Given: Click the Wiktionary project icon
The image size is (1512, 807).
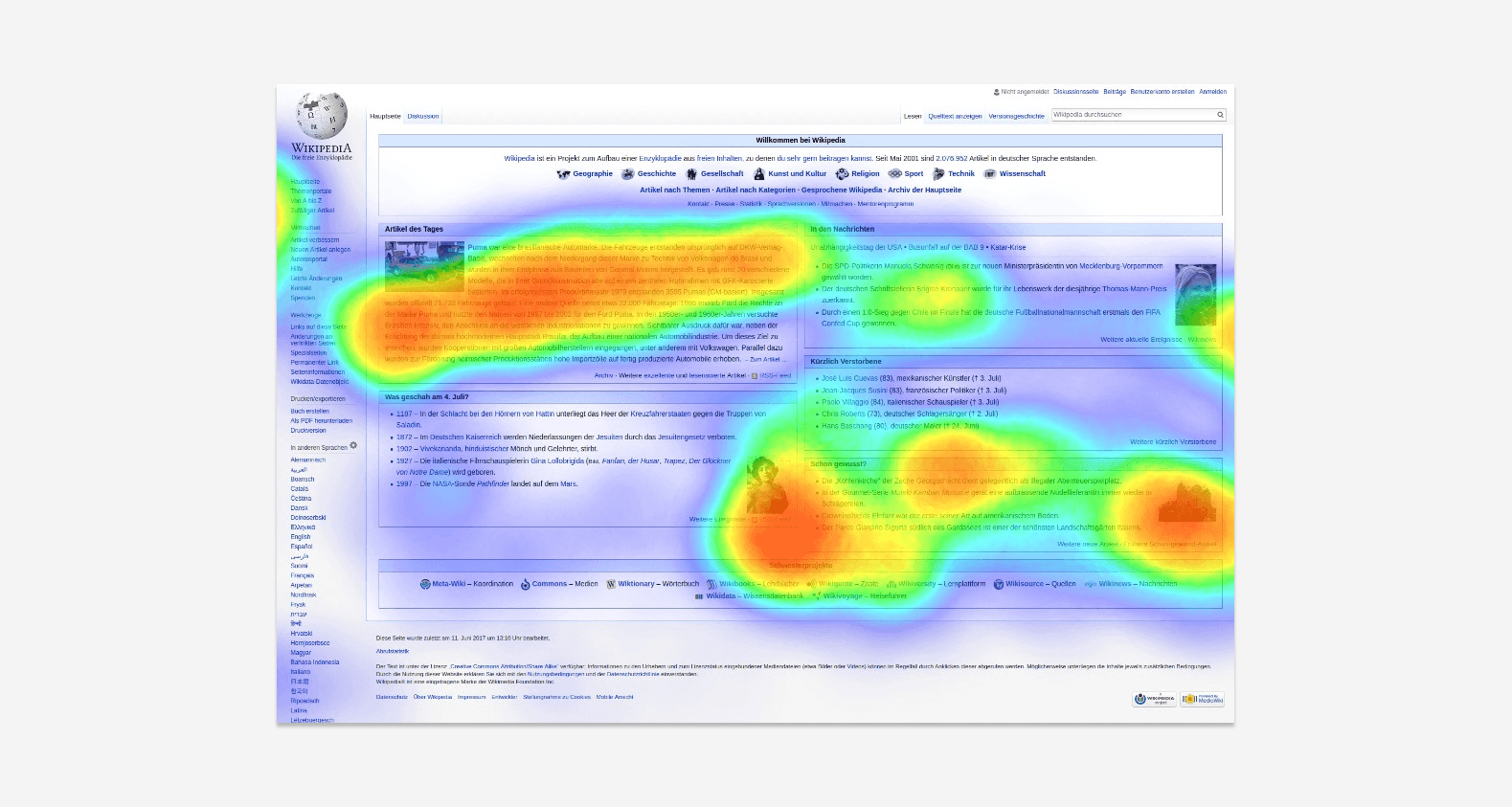Looking at the screenshot, I should coord(611,584).
